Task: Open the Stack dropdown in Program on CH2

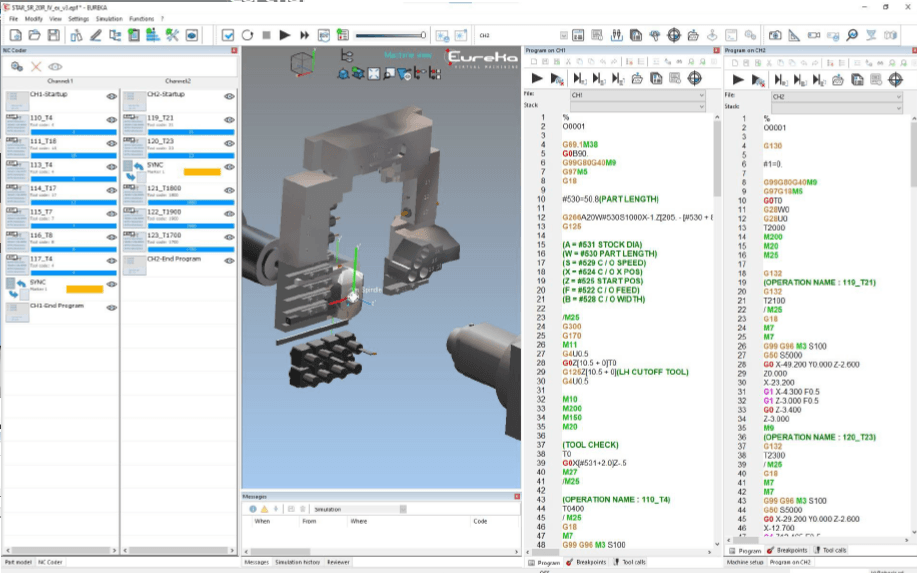Action: [837, 108]
